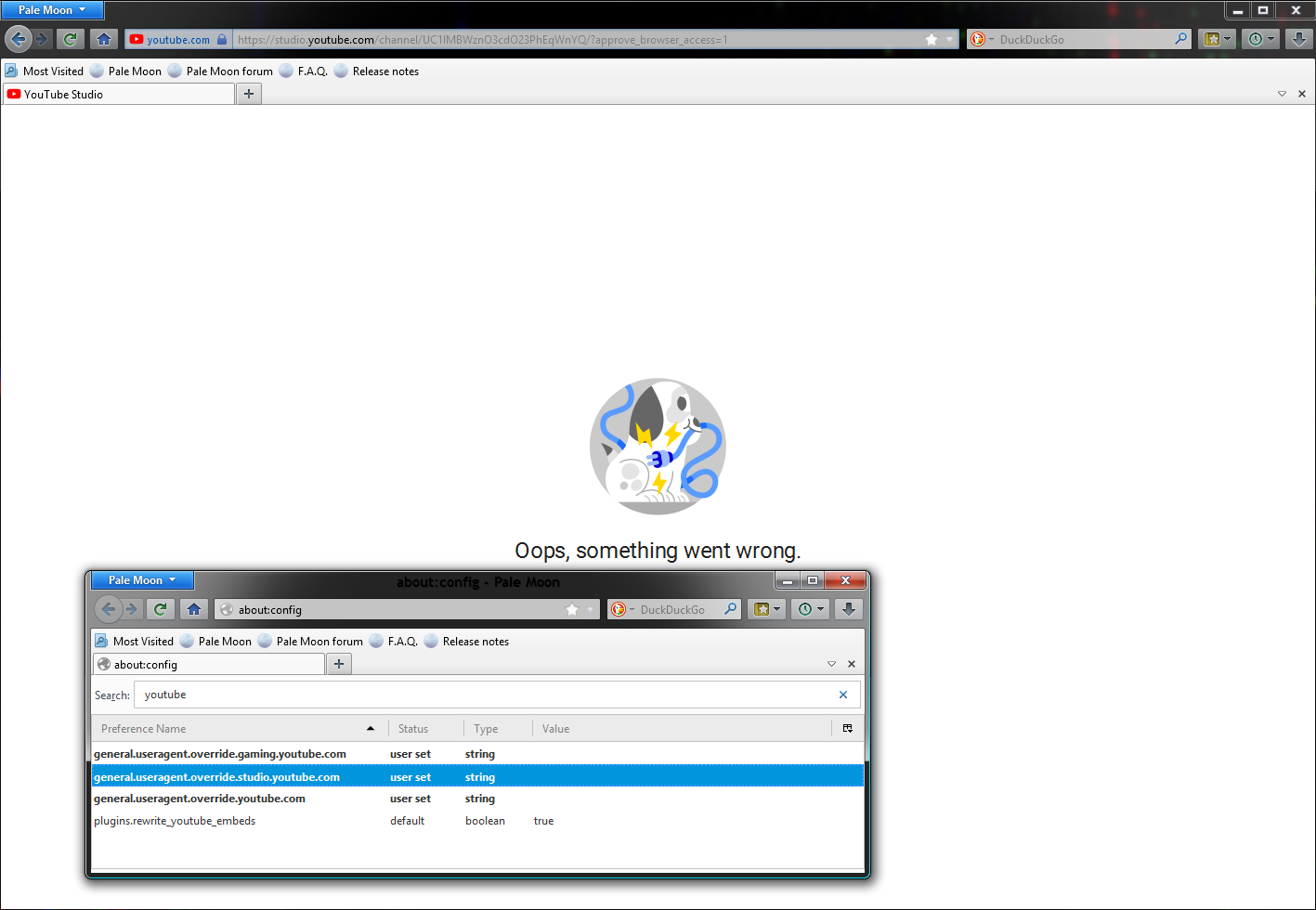Image resolution: width=1316 pixels, height=910 pixels.
Task: Choose the search engine in the about:config window
Action: 622,609
